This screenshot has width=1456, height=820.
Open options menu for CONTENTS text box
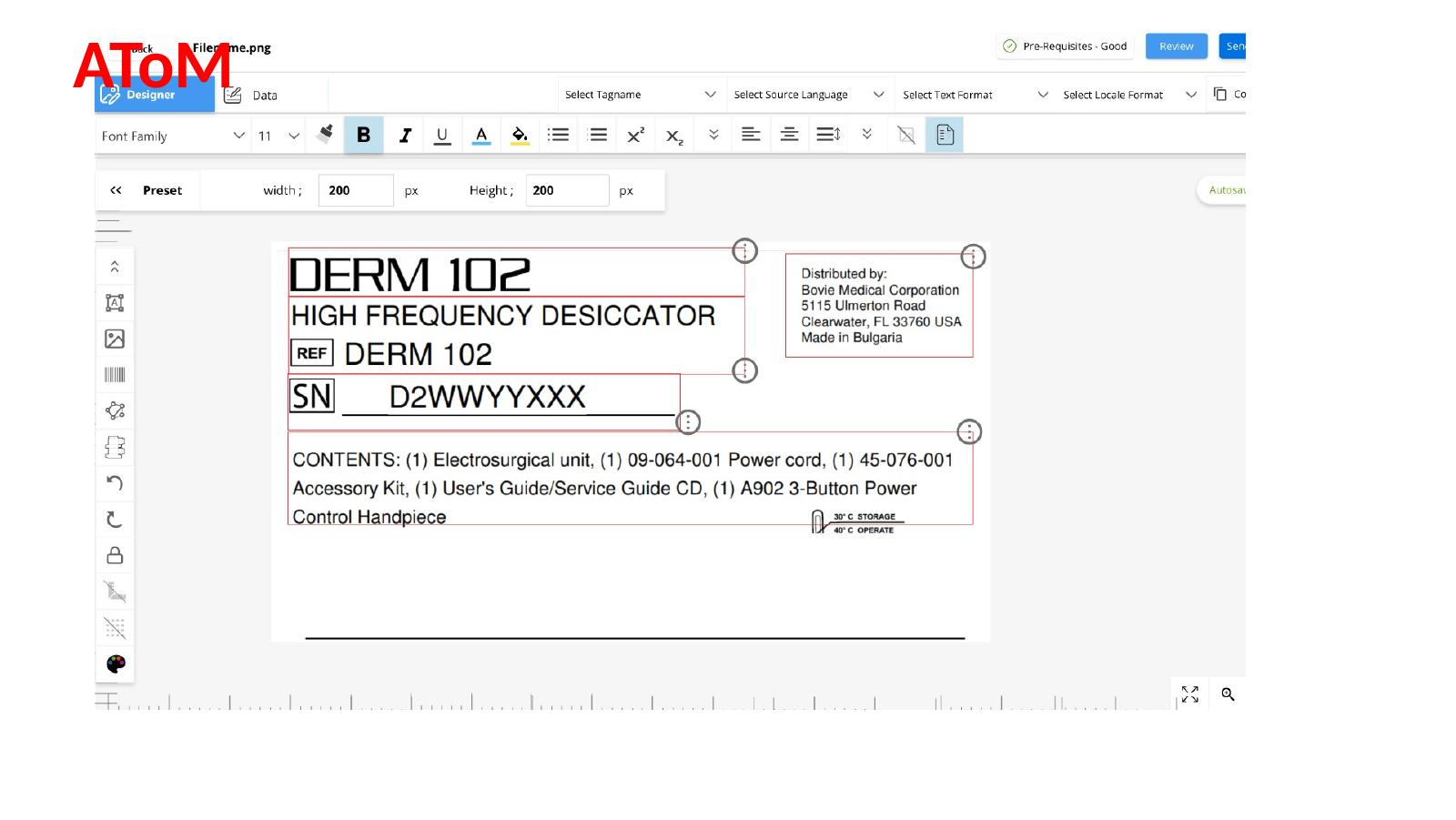click(x=970, y=431)
